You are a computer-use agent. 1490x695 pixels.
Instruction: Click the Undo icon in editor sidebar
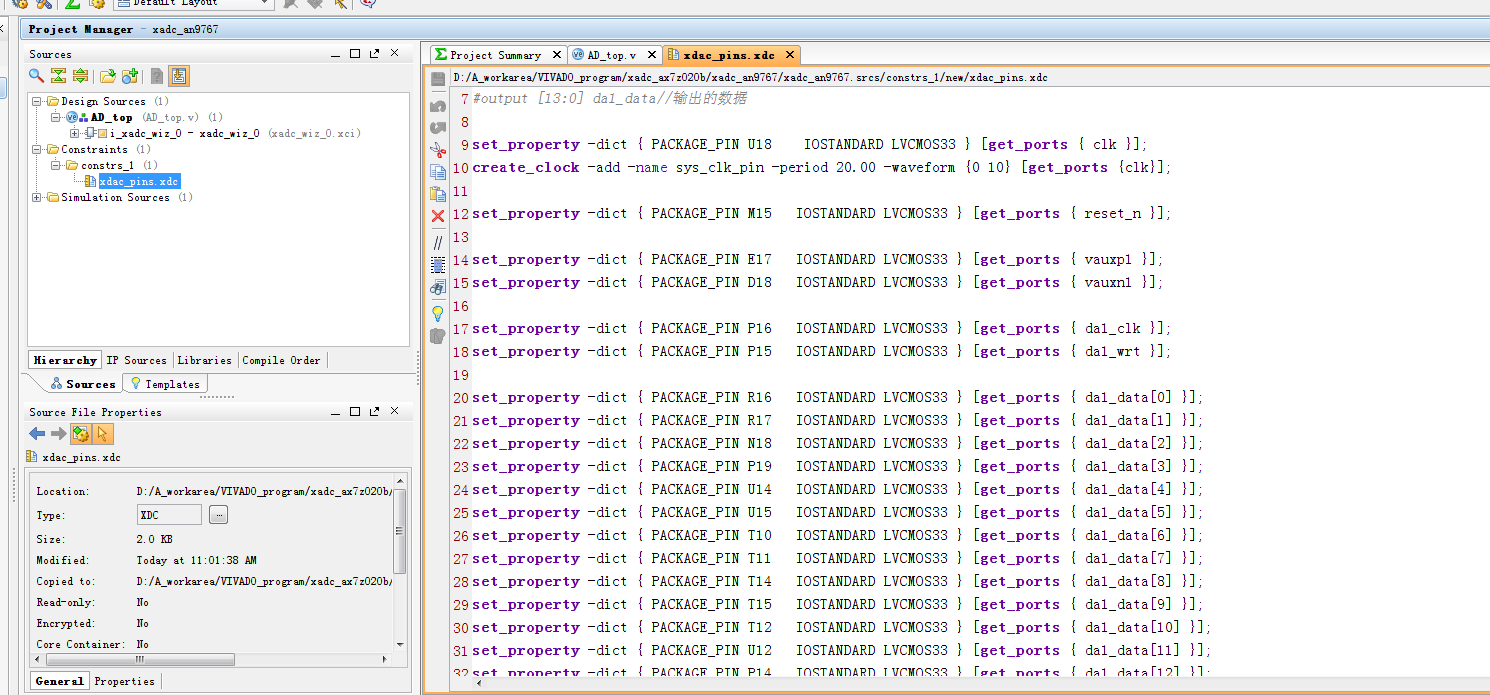[x=438, y=105]
